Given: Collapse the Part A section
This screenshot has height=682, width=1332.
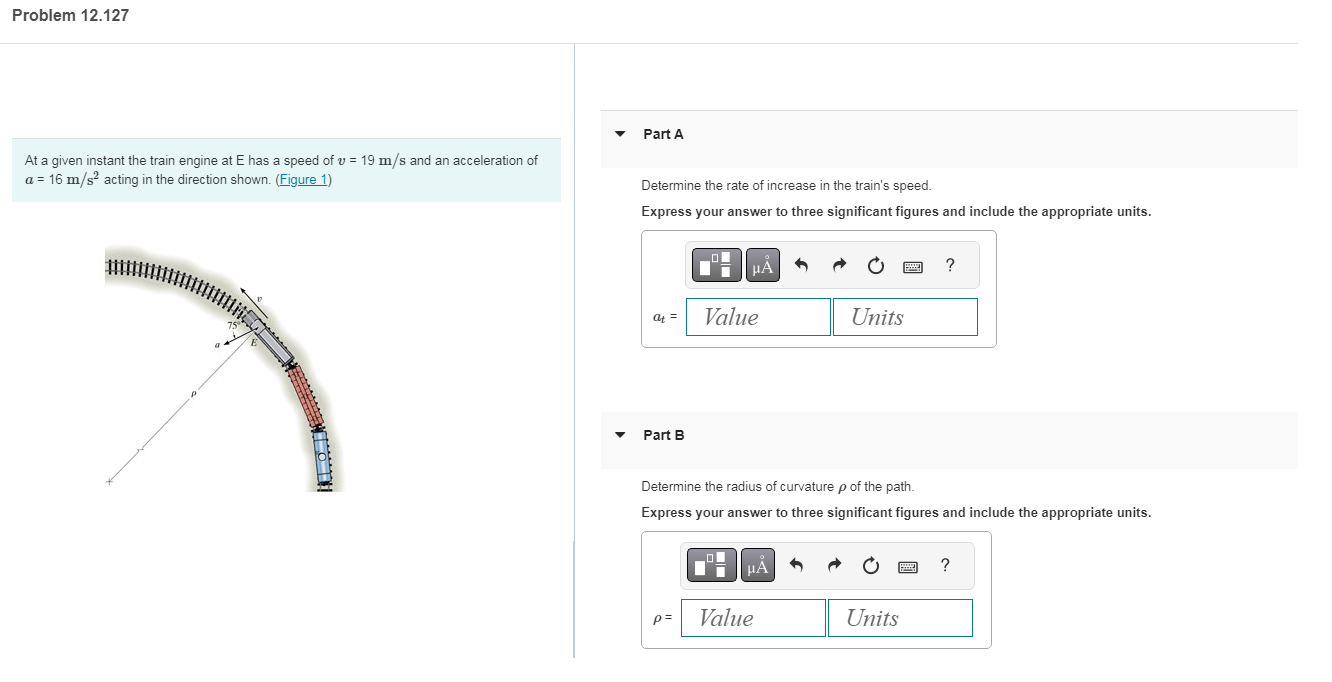Looking at the screenshot, I should point(620,133).
